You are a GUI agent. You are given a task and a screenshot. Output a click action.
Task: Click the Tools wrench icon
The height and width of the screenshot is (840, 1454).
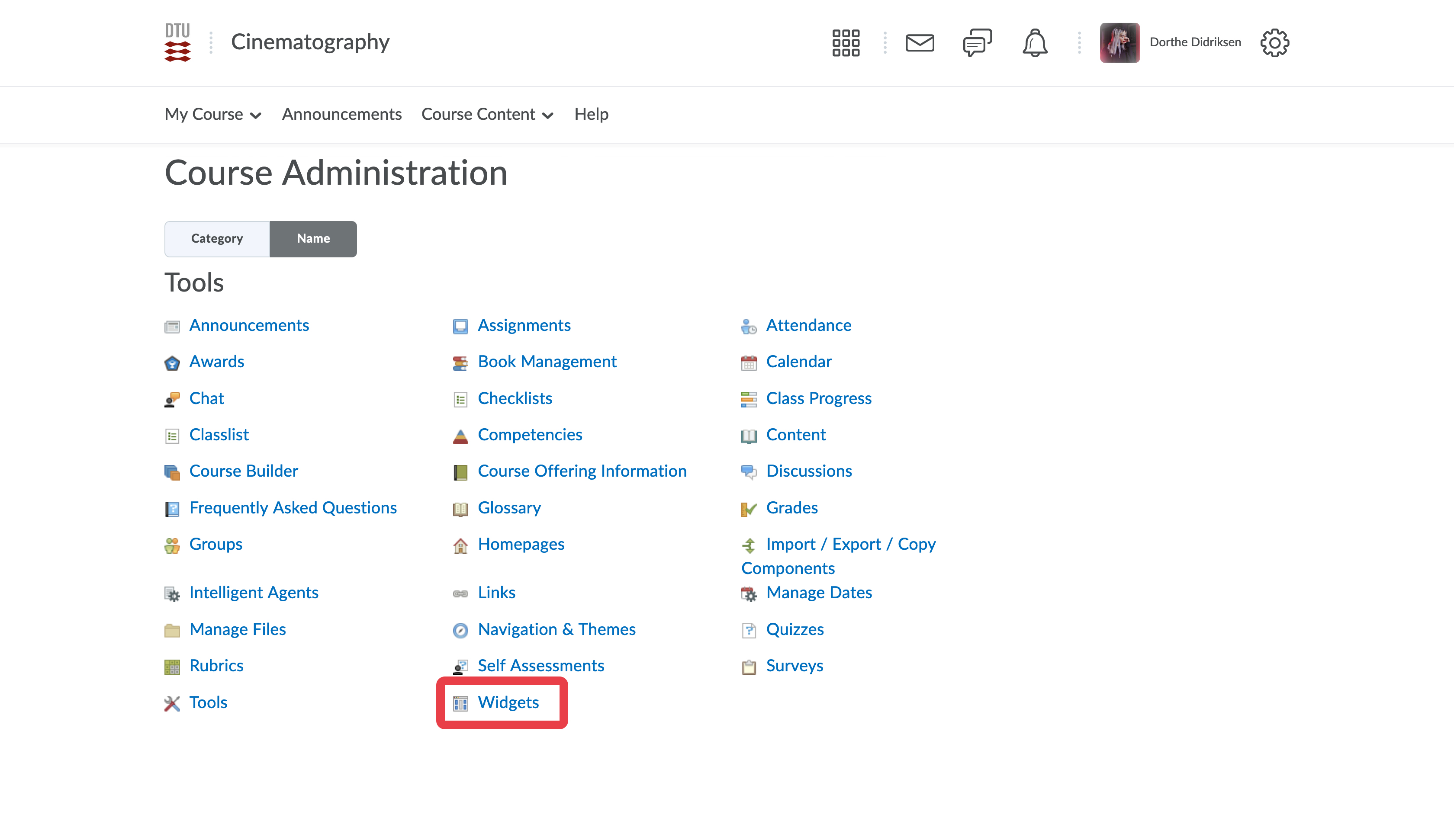(x=172, y=703)
